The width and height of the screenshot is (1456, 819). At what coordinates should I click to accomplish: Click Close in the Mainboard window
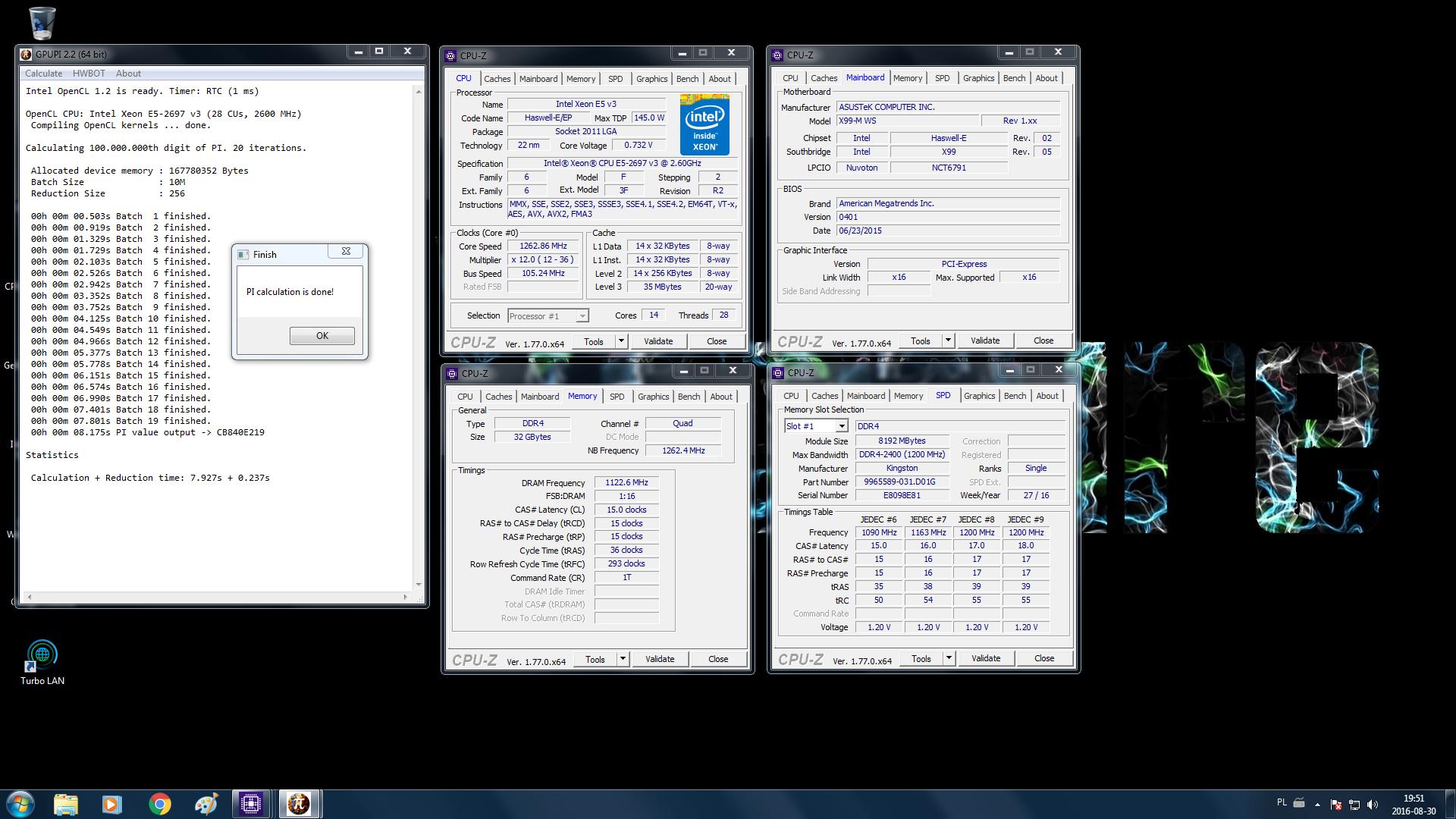[x=1043, y=340]
